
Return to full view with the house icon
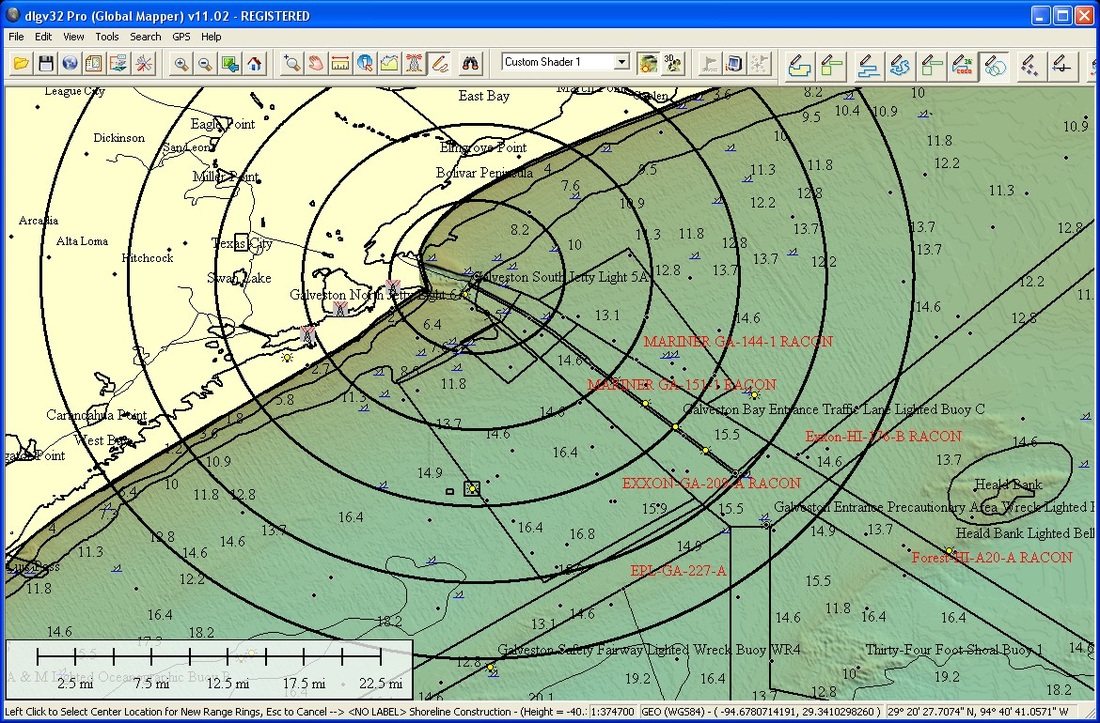(x=254, y=64)
